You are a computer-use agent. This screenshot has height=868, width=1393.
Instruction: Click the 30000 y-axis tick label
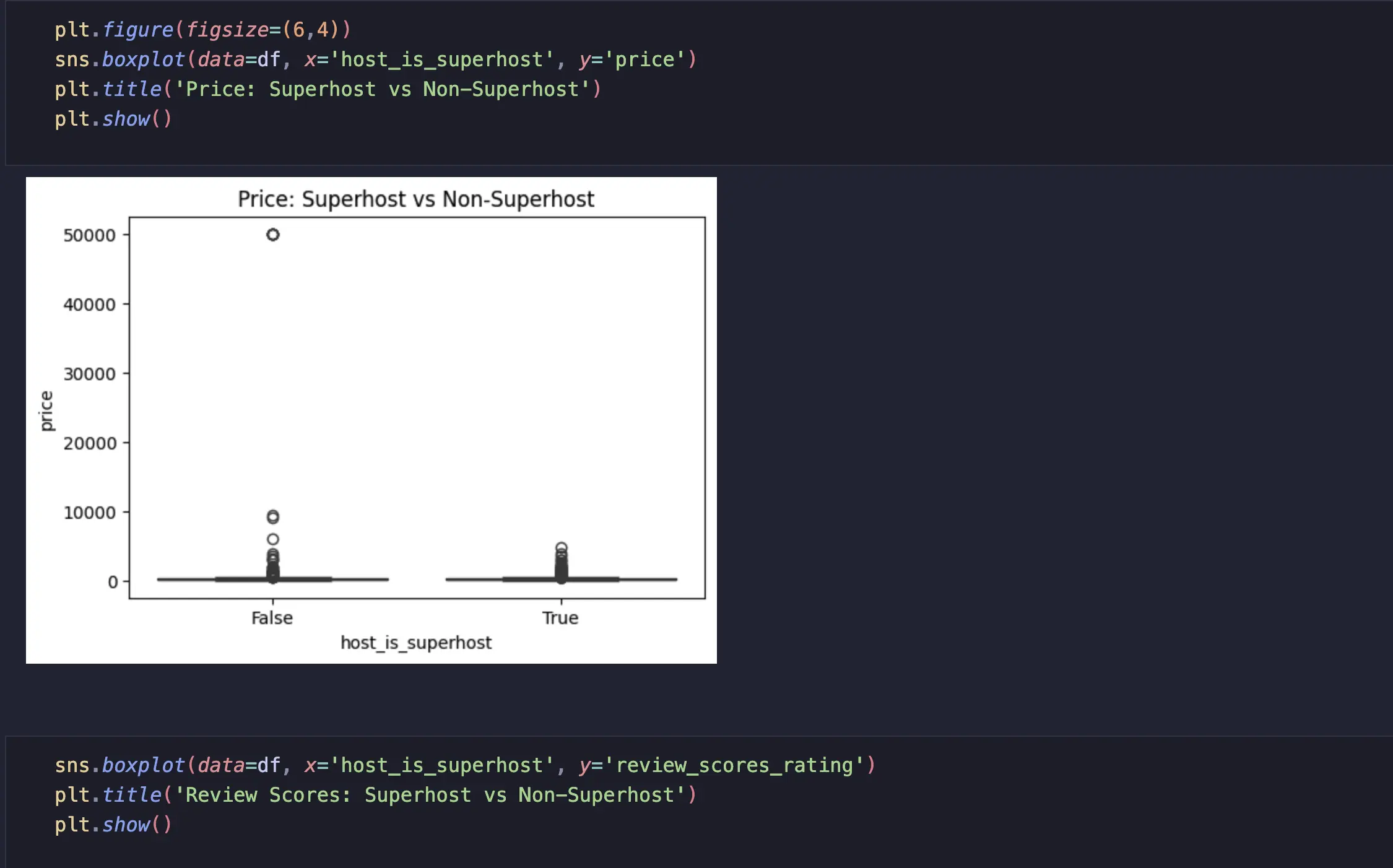(x=89, y=374)
